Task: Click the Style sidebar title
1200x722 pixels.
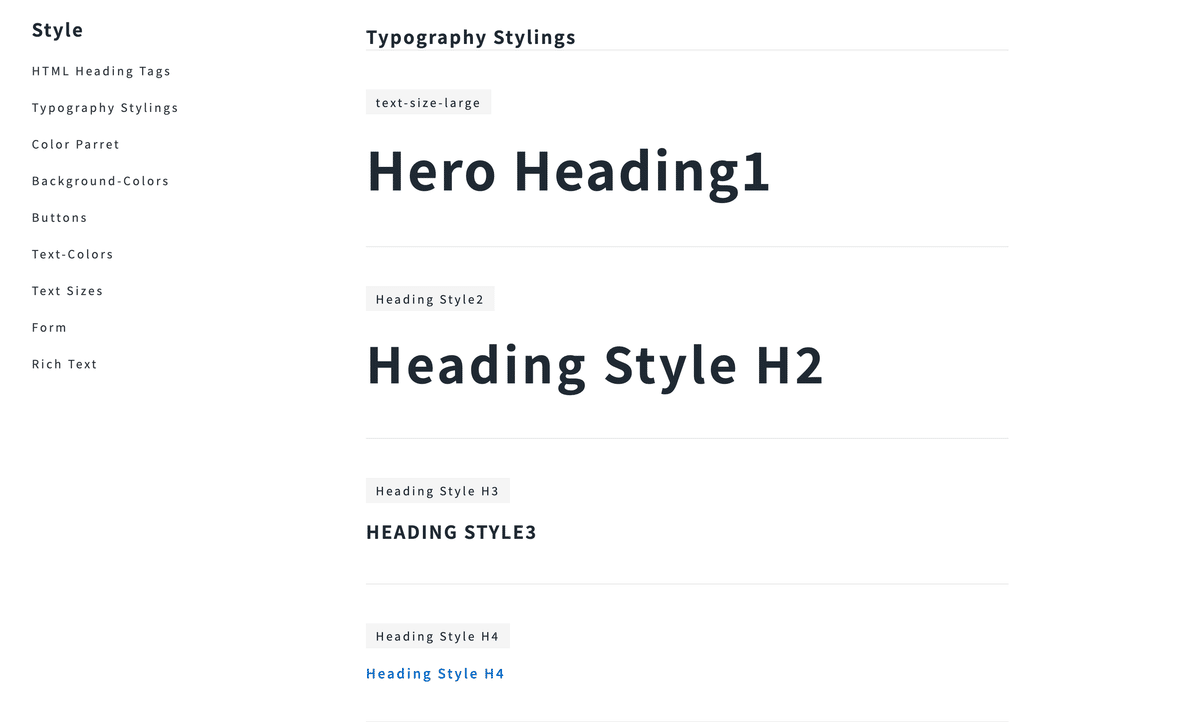Action: point(57,30)
